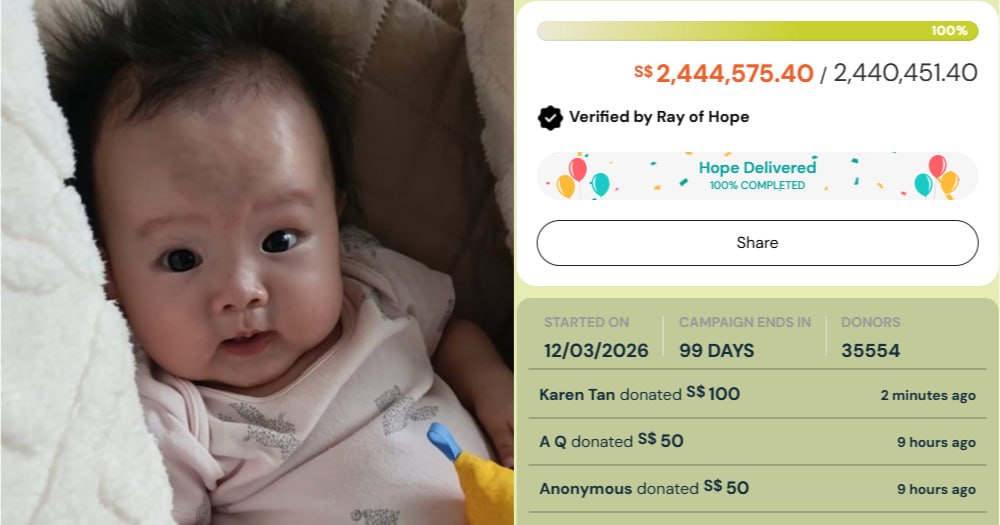
Task: Click the 100% campaign progress bar
Action: tap(757, 31)
